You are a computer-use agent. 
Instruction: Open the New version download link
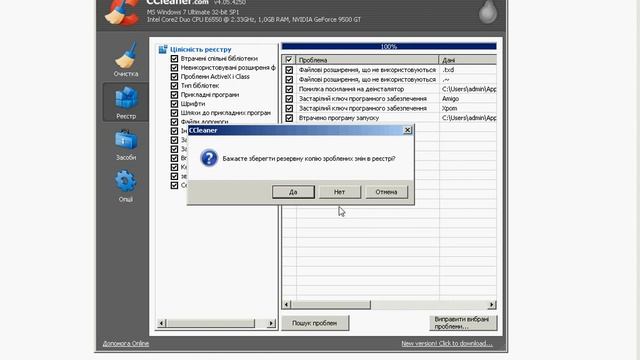[x=447, y=344]
